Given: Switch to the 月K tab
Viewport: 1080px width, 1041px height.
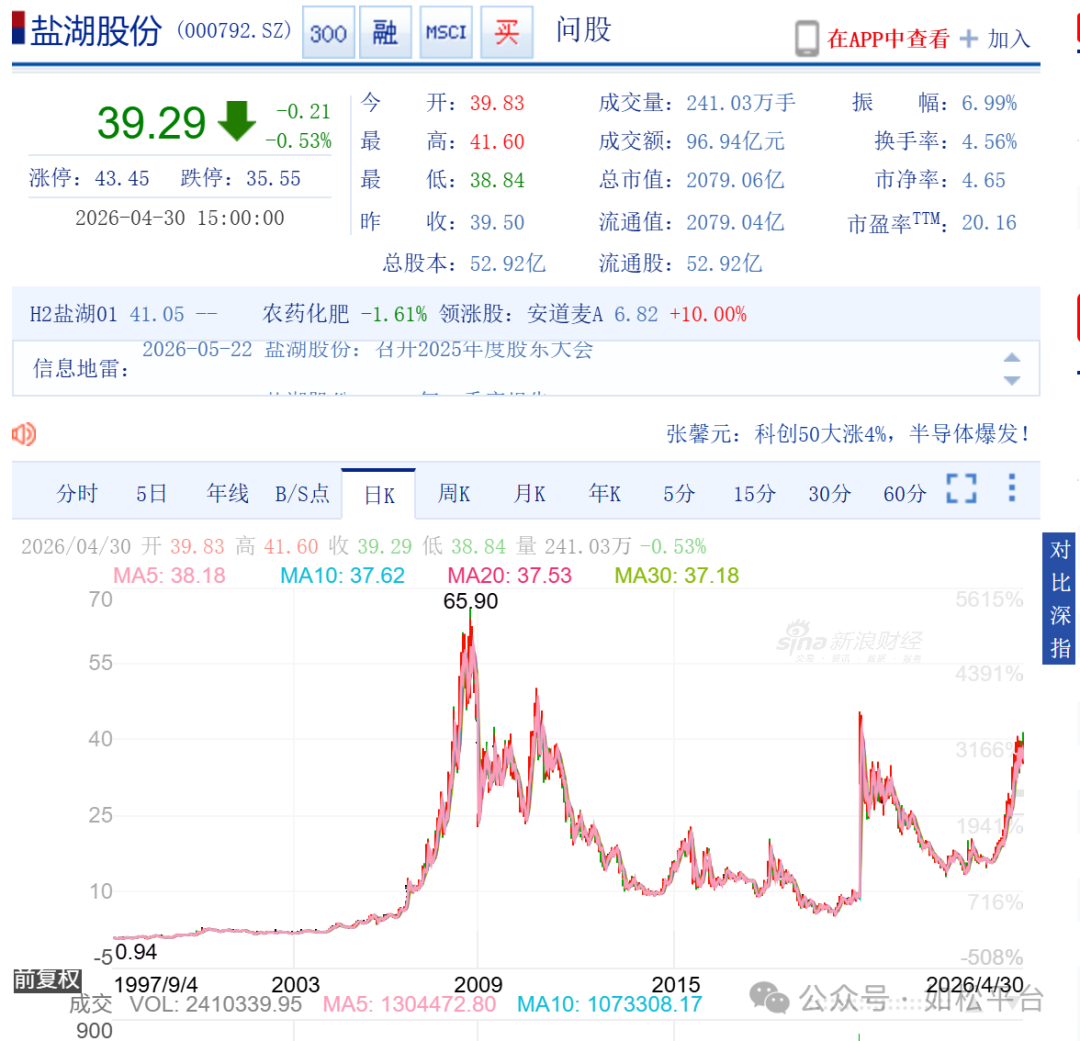Looking at the screenshot, I should pyautogui.click(x=529, y=493).
